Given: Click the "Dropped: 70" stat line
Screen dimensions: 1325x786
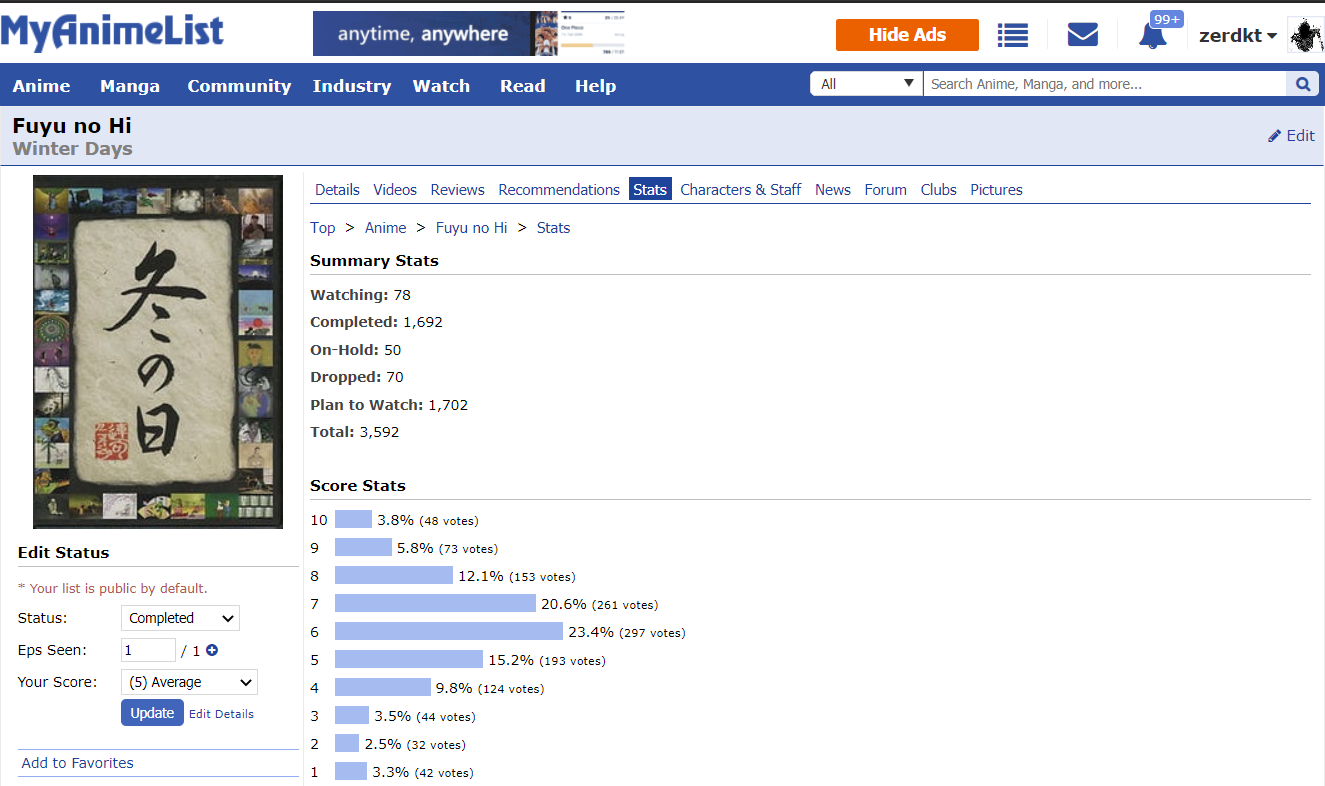Looking at the screenshot, I should click(357, 377).
